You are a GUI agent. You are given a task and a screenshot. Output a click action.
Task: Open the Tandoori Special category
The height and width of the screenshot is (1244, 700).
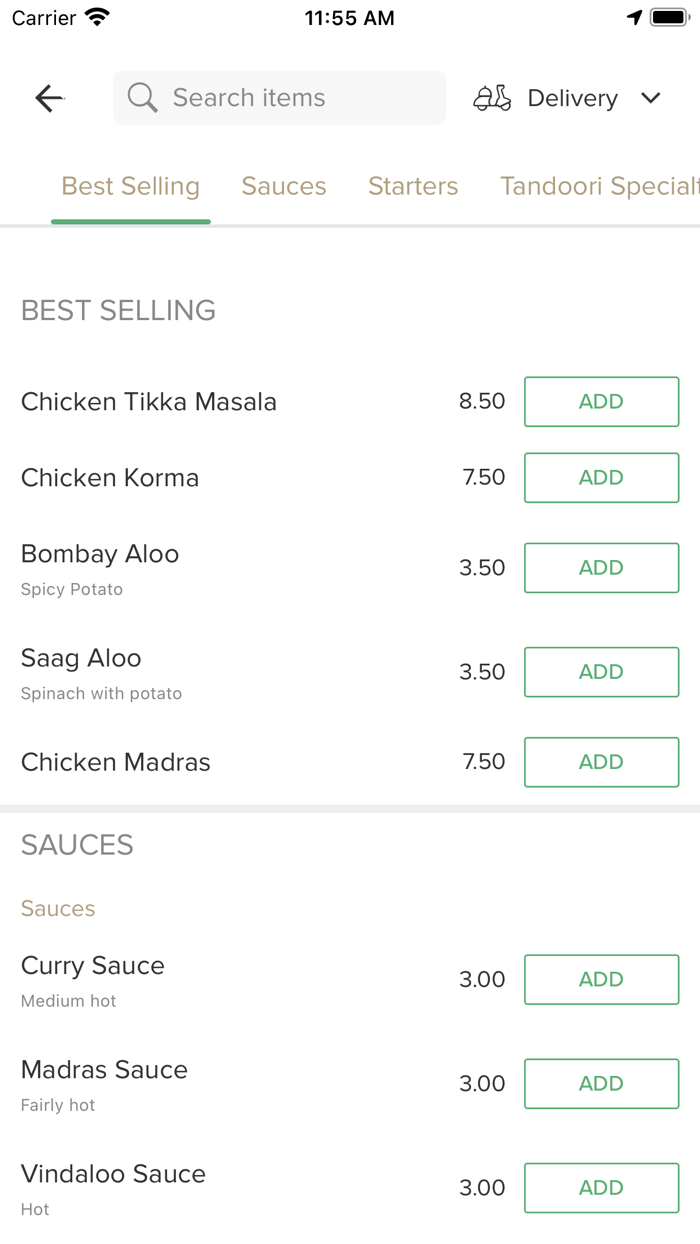598,186
